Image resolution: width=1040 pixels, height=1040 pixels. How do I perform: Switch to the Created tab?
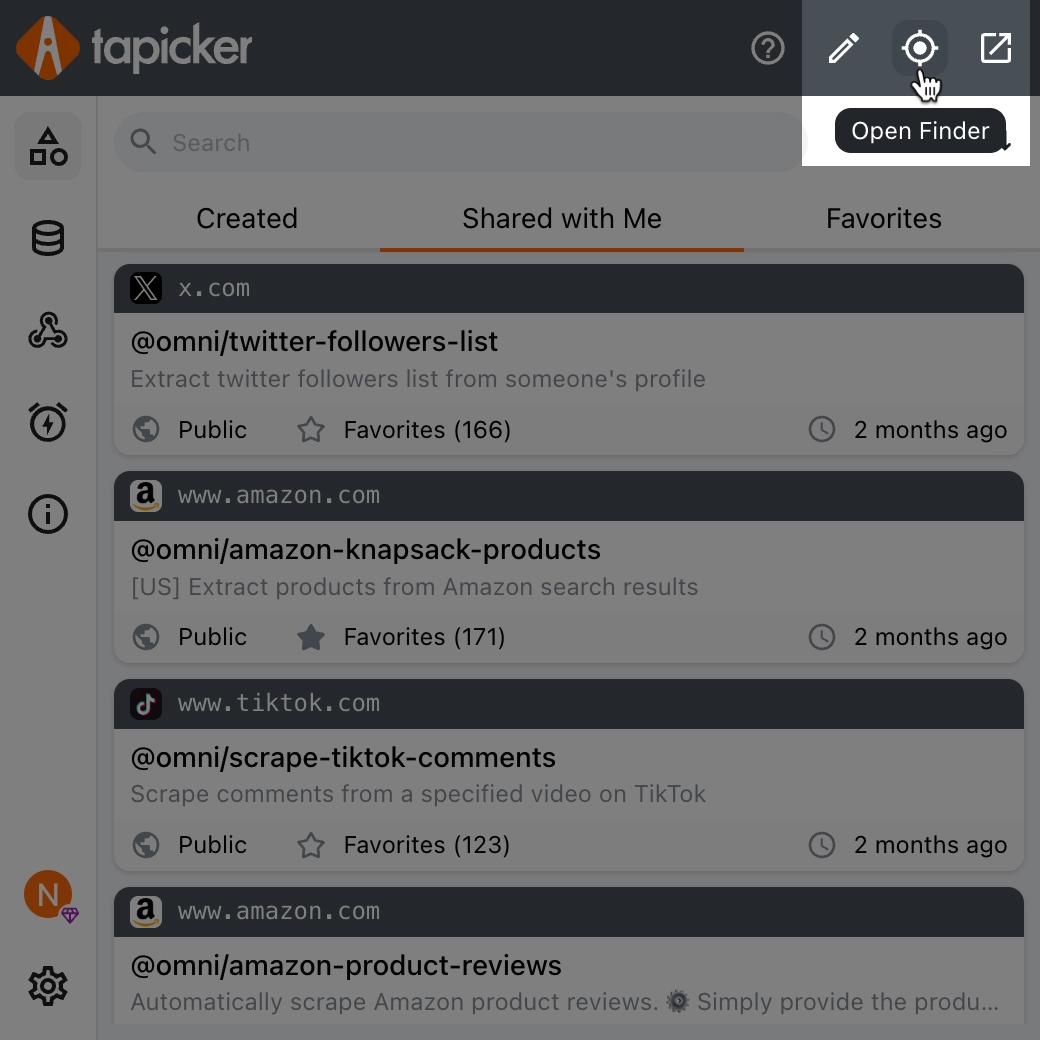[247, 218]
